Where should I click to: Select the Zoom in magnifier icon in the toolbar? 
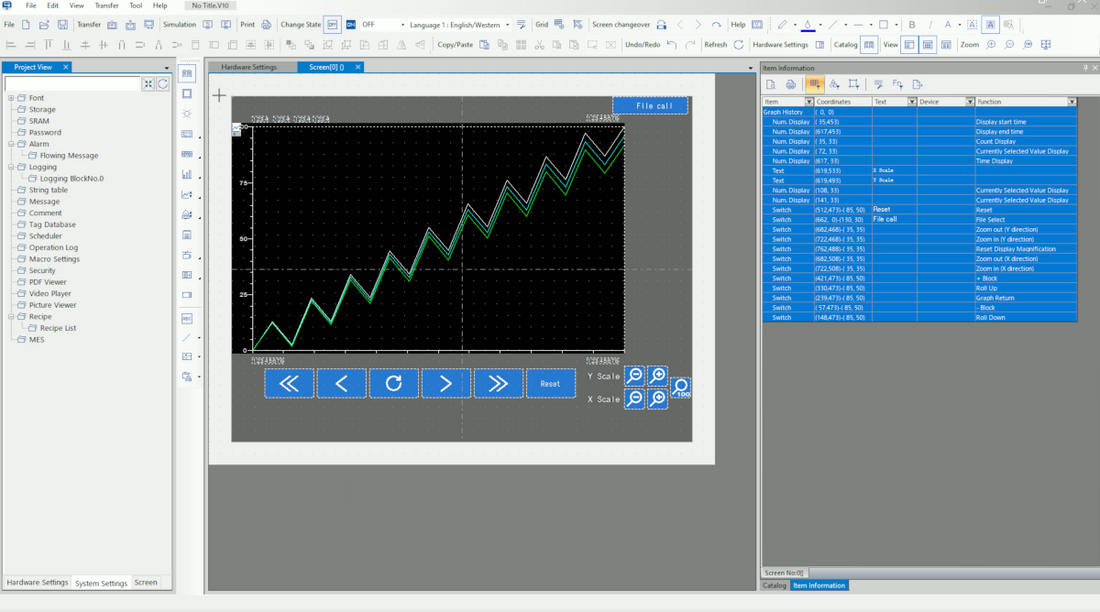click(991, 44)
